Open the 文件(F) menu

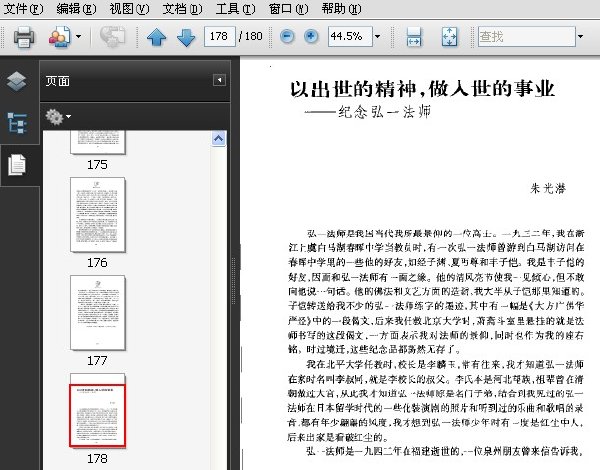[23, 8]
